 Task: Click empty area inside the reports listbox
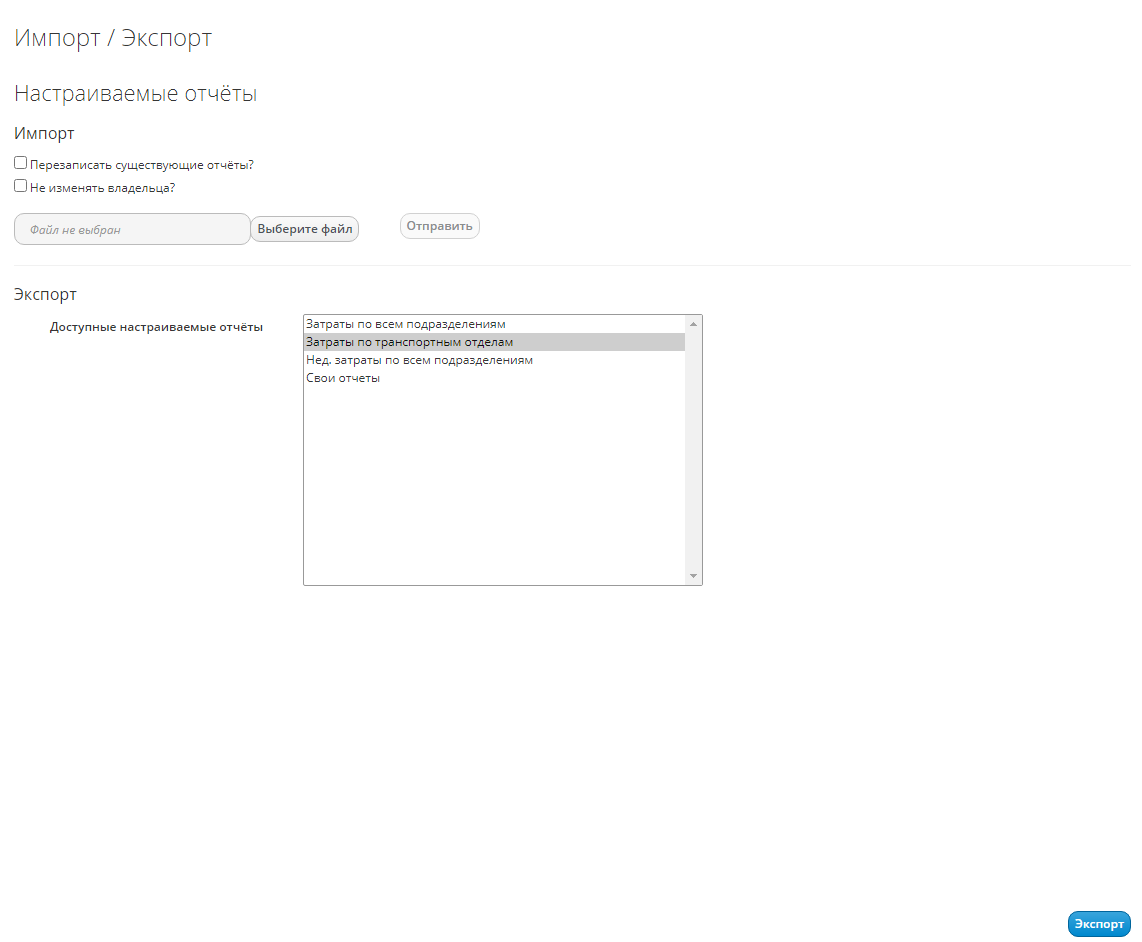coord(494,480)
